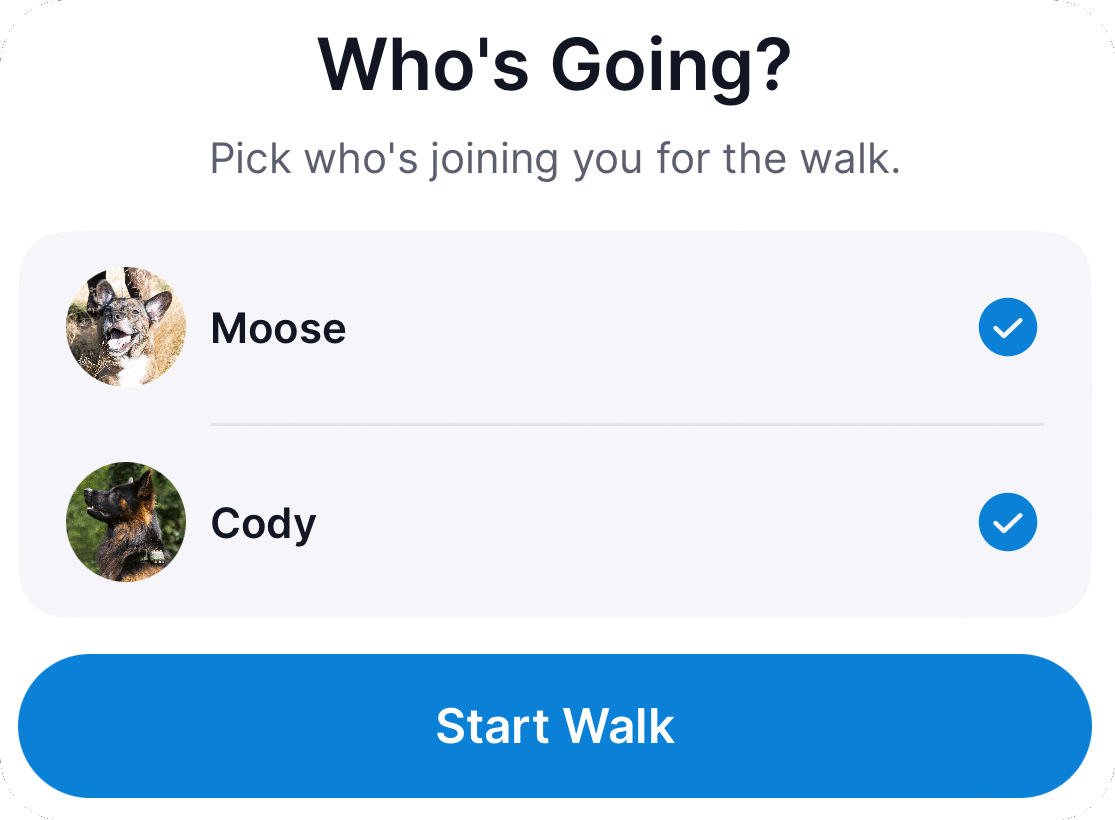This screenshot has width=1115, height=820.
Task: Click the French bulldog picture
Action: tap(126, 327)
